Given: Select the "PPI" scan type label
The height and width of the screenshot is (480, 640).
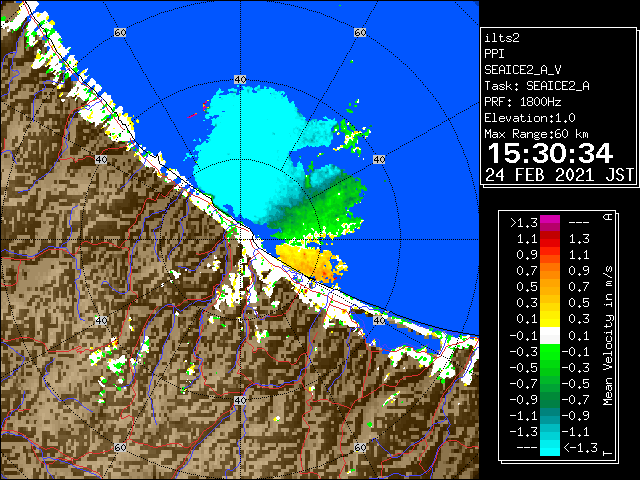Looking at the screenshot, I should click(494, 54).
